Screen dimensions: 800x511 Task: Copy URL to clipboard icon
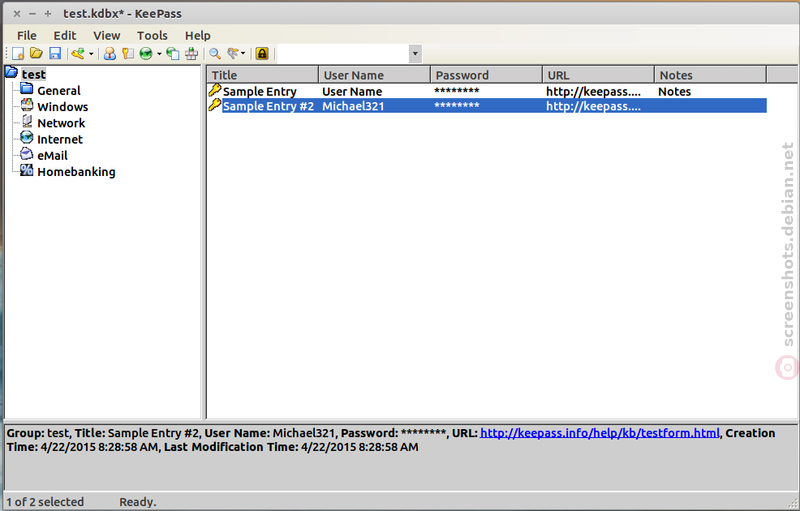coord(173,54)
